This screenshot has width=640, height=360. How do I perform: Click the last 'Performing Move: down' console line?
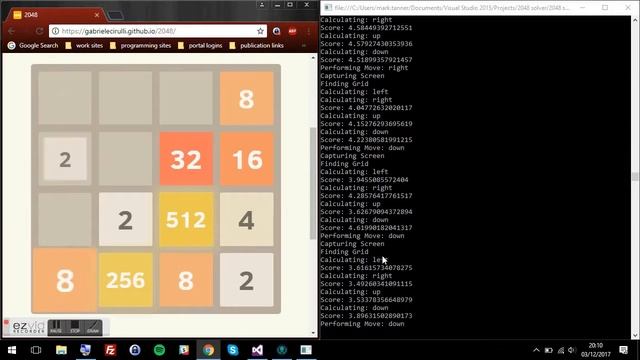pos(362,324)
